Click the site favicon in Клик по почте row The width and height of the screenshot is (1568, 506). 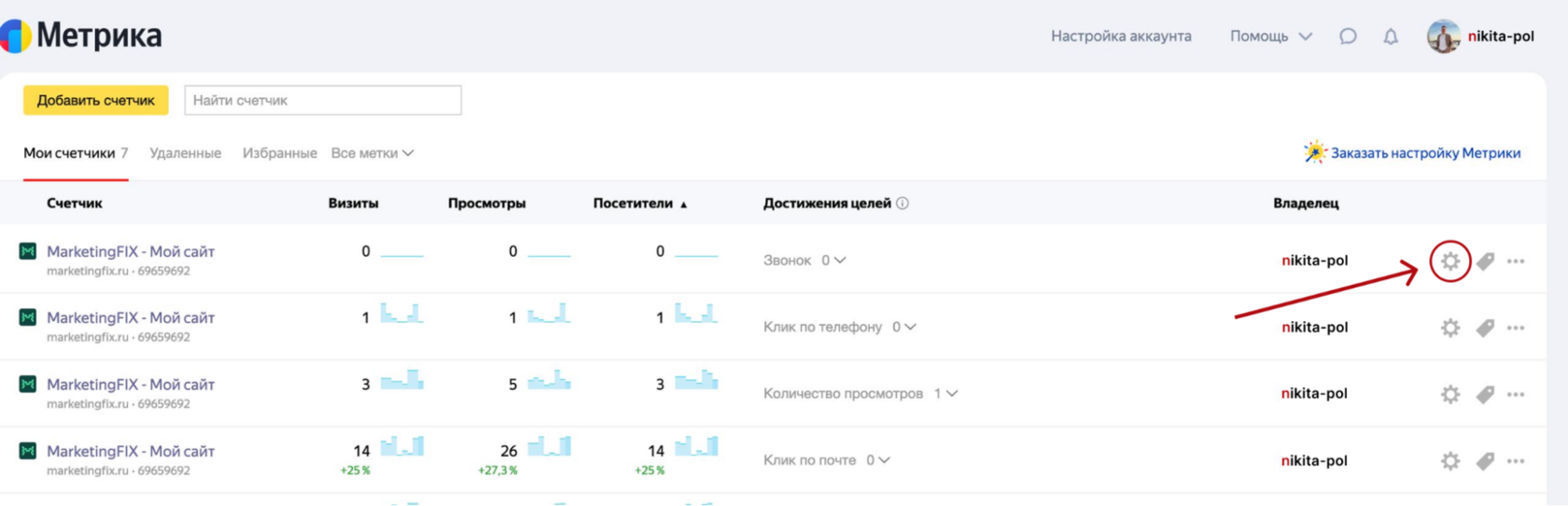28,451
